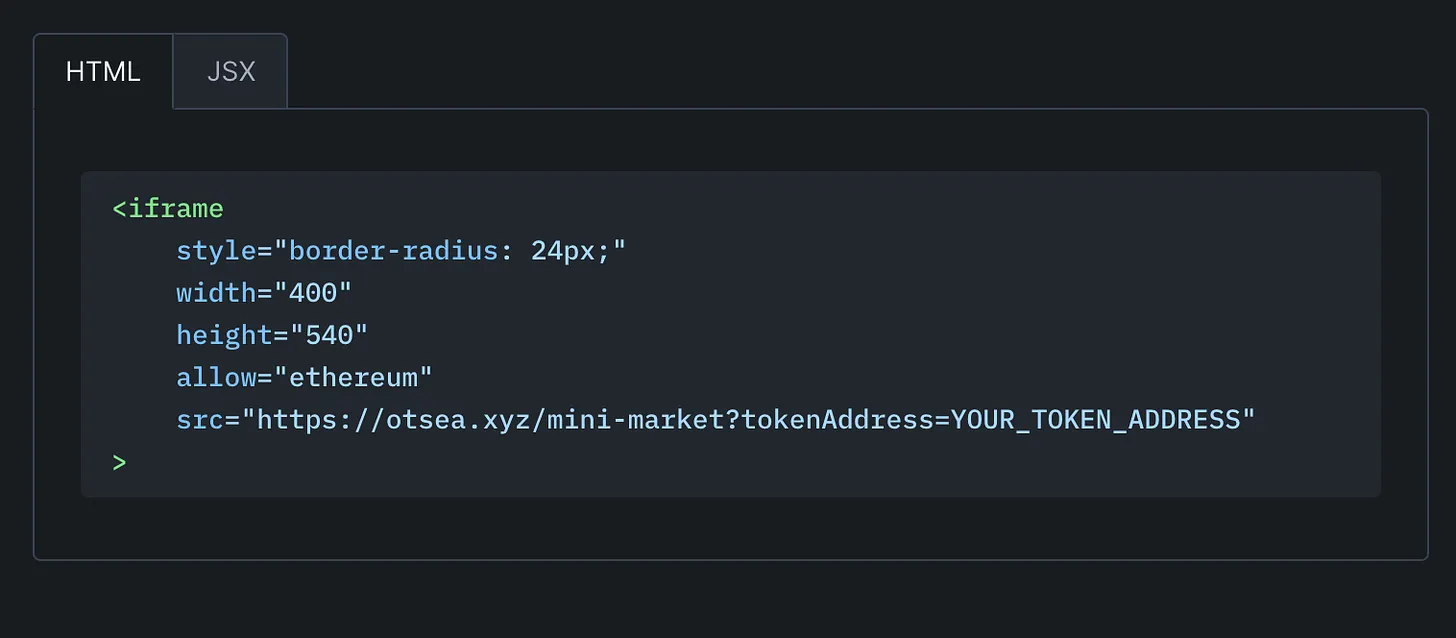Click the YOUR_TOKEN_ADDRESS placeholder text
The image size is (1456, 638).
1095,419
